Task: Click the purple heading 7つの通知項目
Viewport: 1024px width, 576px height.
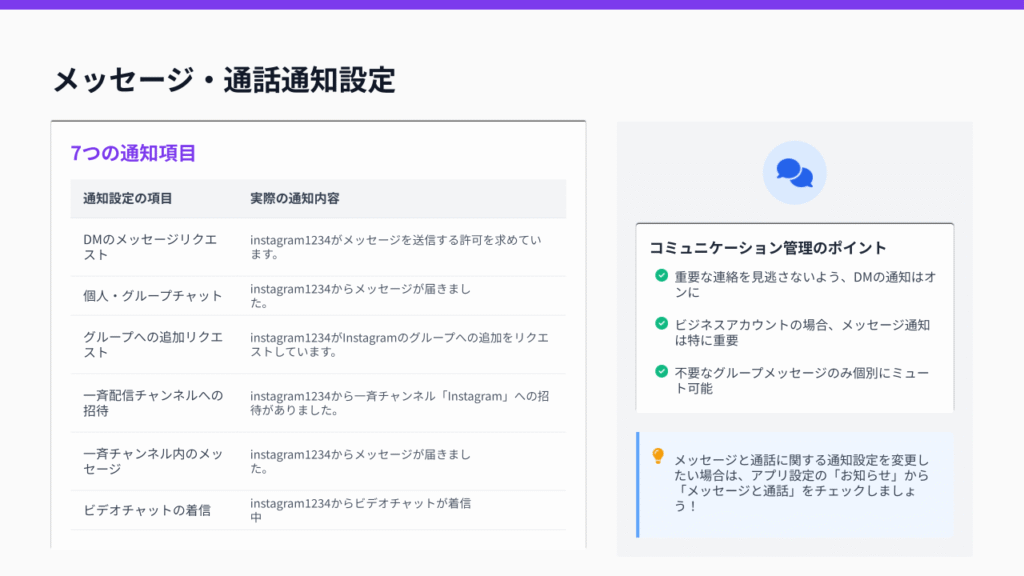Action: point(133,153)
